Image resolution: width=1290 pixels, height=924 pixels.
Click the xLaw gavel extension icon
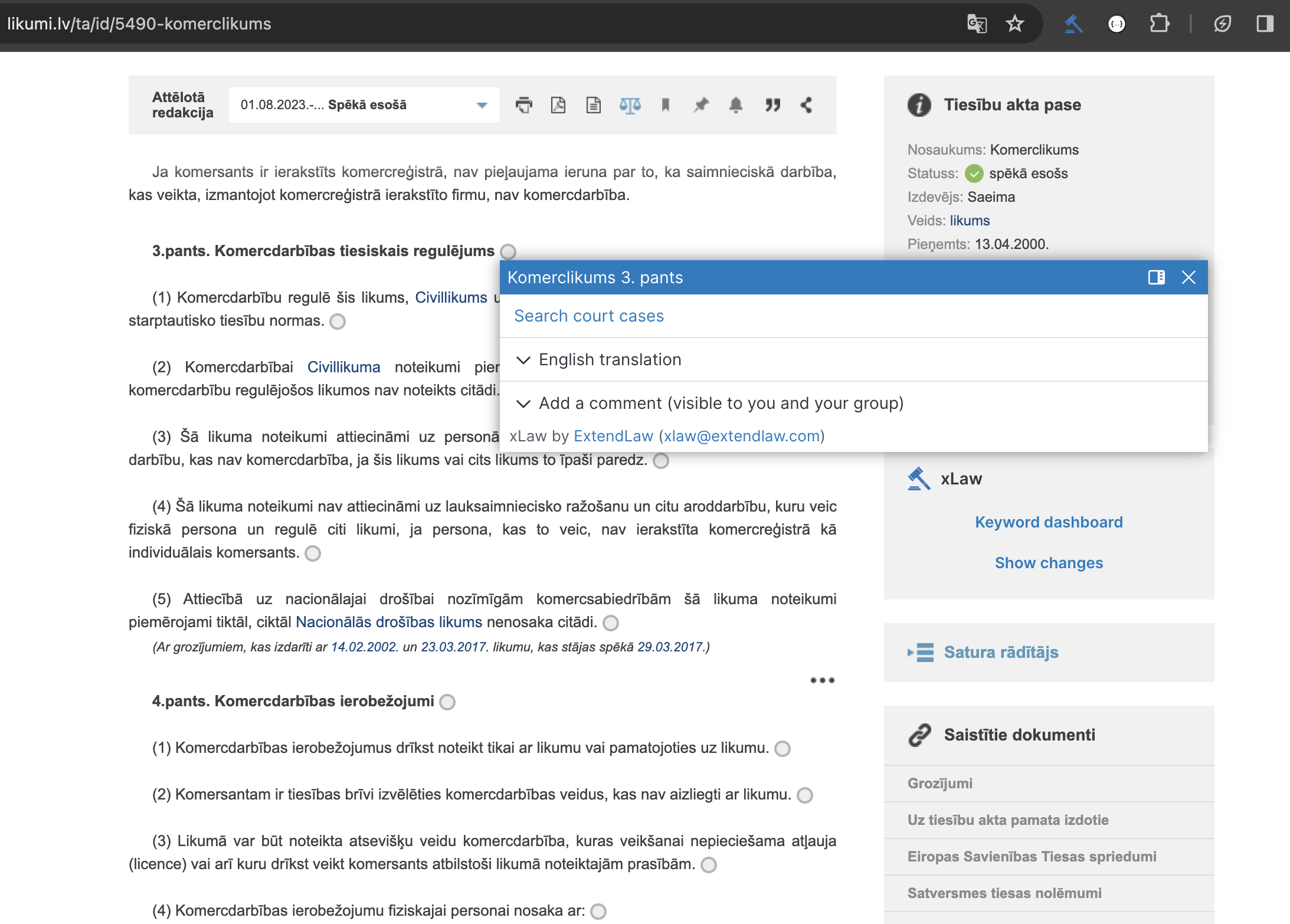[x=1073, y=24]
